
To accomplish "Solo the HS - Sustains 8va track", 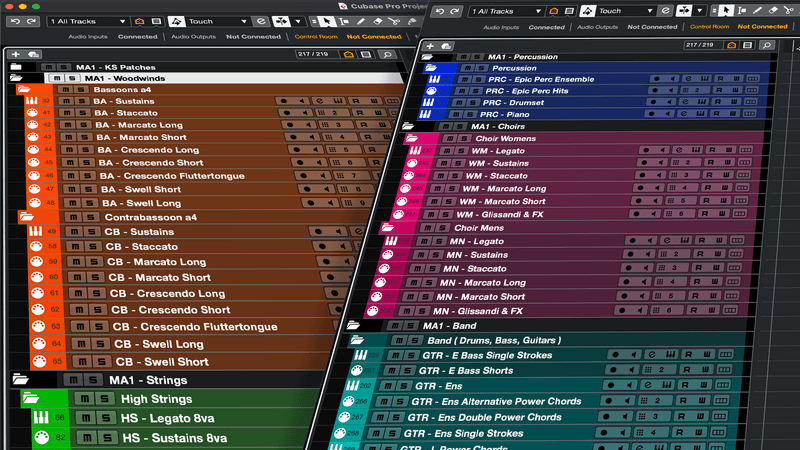I will tap(107, 438).
